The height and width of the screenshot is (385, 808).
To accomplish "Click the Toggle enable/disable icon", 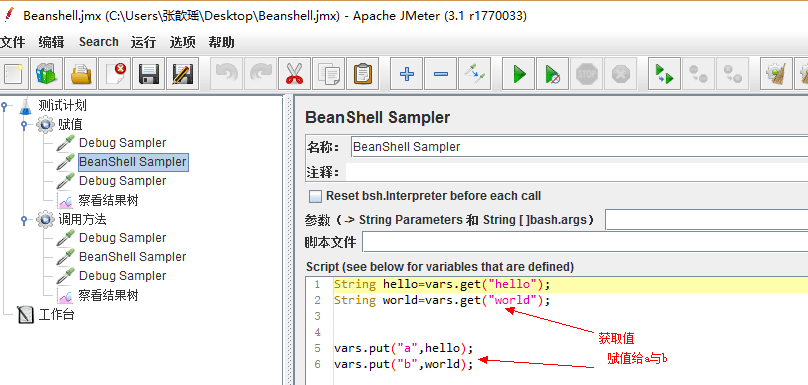I will tap(475, 74).
